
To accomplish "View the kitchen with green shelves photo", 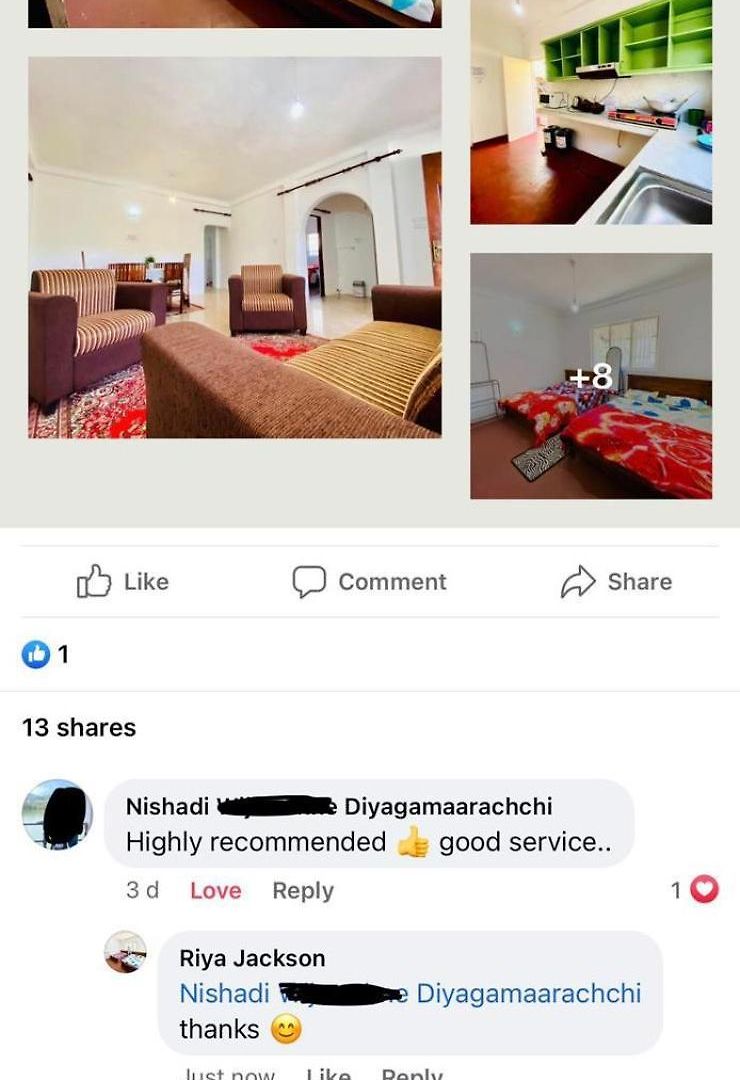I will click(591, 112).
